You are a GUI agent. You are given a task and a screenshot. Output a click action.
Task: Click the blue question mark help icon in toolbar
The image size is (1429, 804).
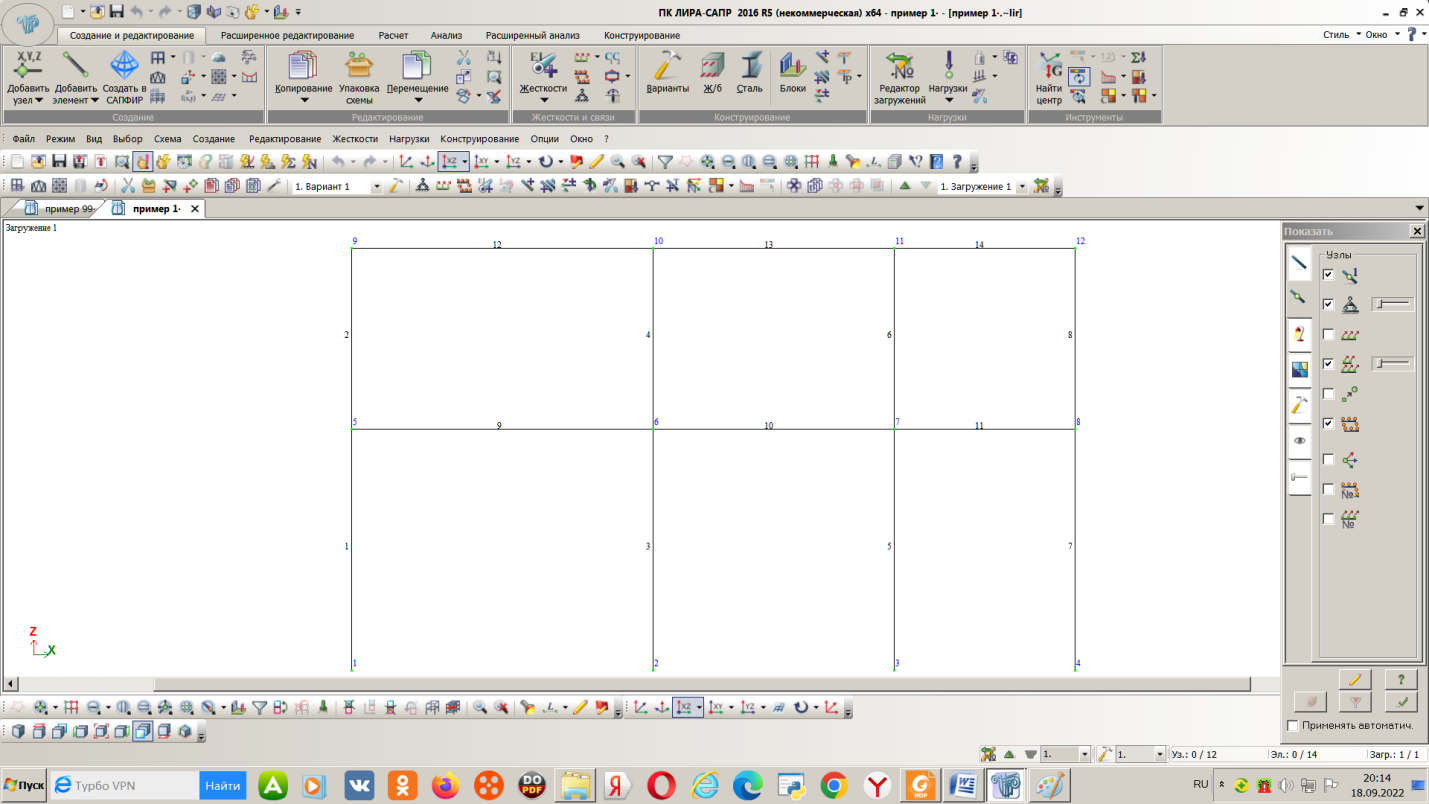(x=937, y=161)
